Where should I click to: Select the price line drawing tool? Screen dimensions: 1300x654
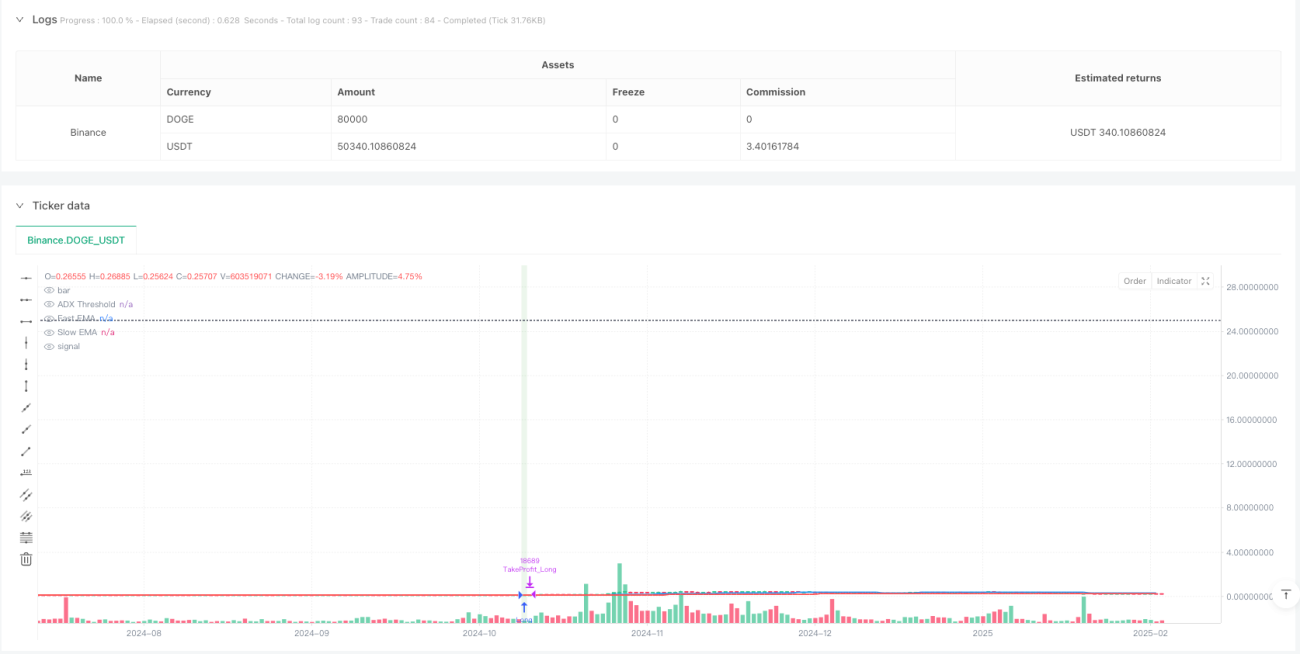point(26,472)
